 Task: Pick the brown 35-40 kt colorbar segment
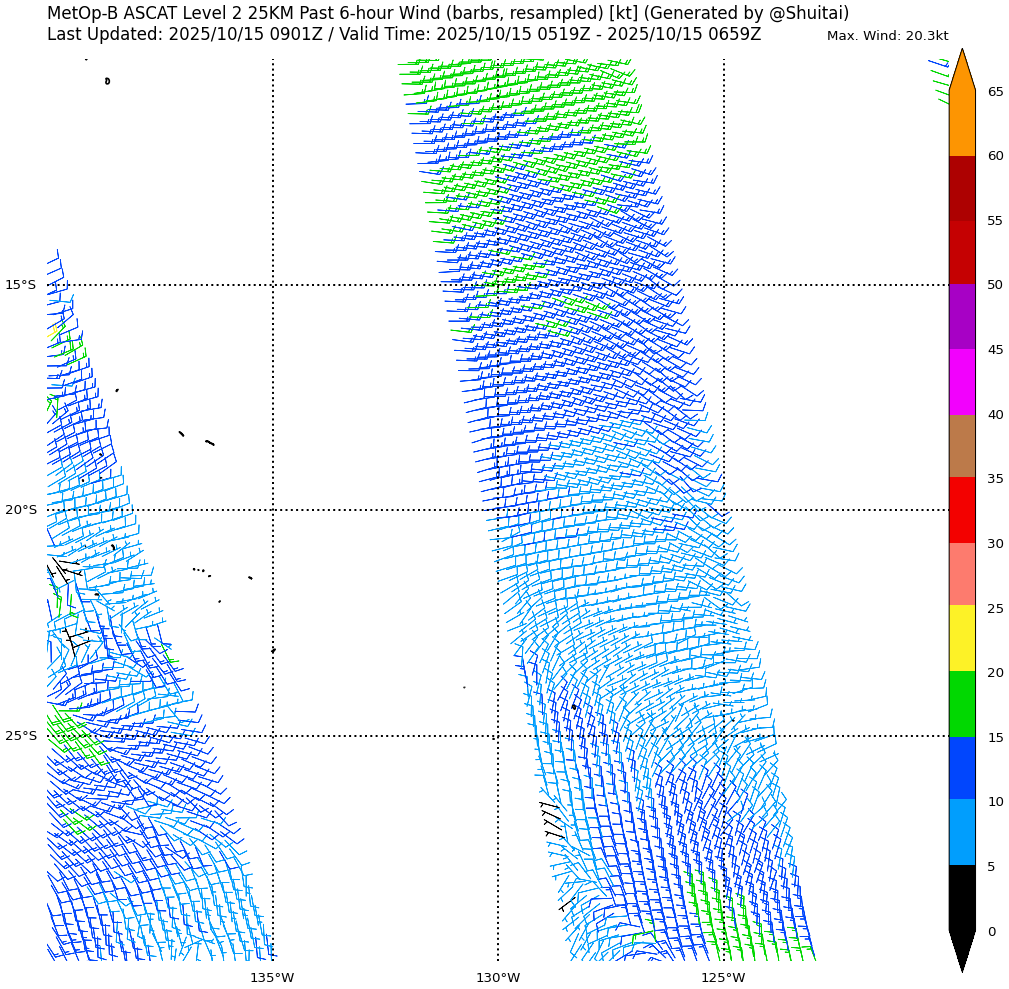(961, 446)
